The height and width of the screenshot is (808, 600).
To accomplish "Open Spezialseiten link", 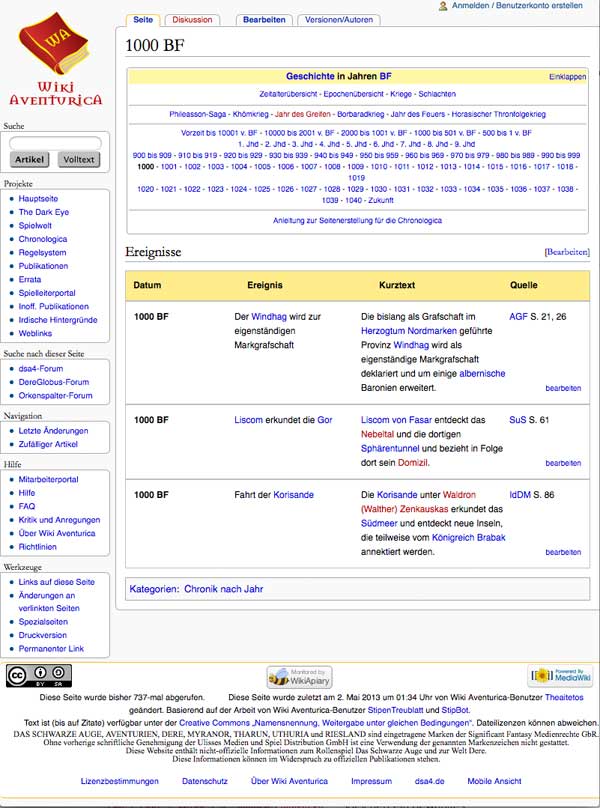I will pyautogui.click(x=43, y=621).
